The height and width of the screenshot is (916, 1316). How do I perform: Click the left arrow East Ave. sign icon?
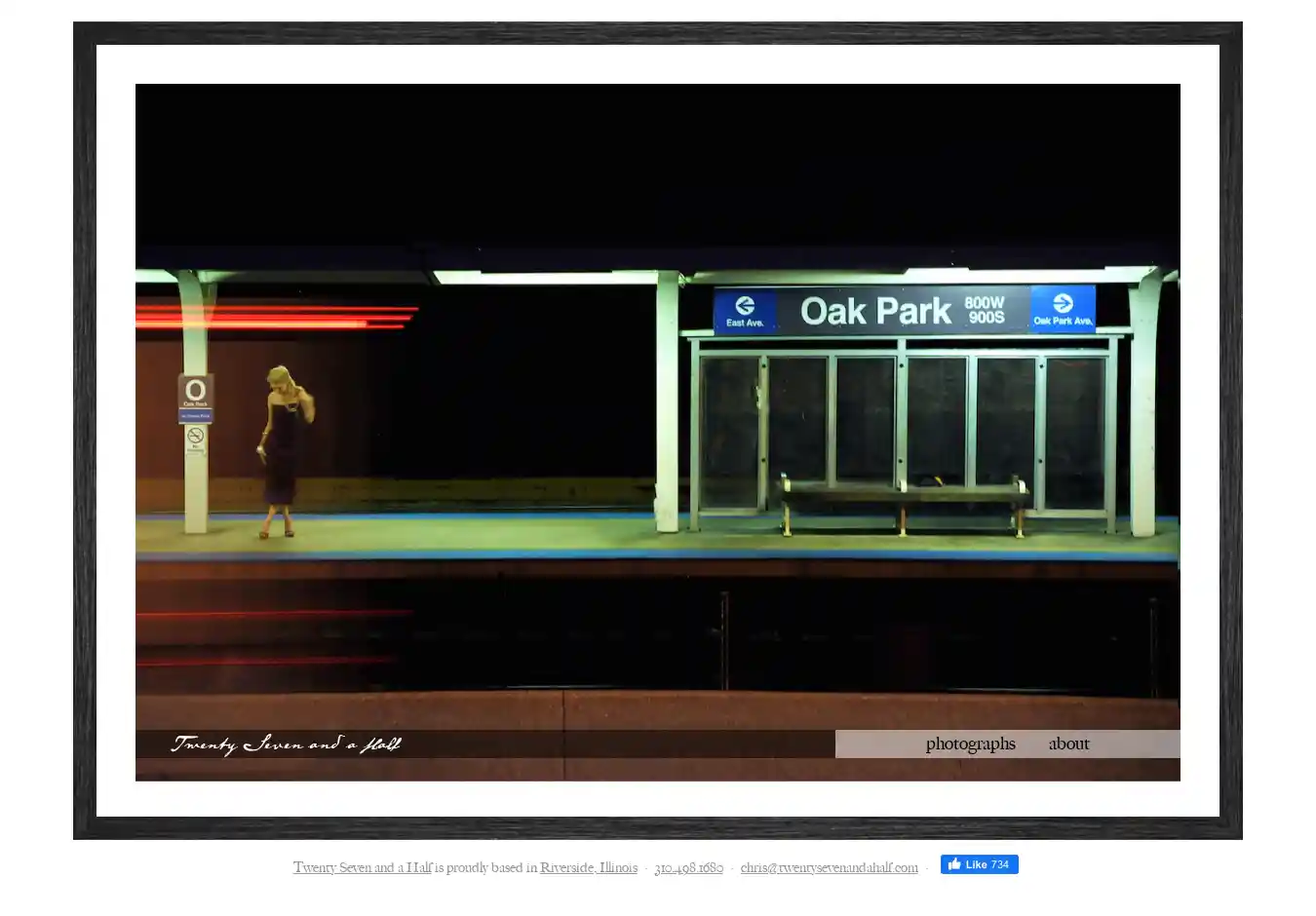(x=745, y=306)
